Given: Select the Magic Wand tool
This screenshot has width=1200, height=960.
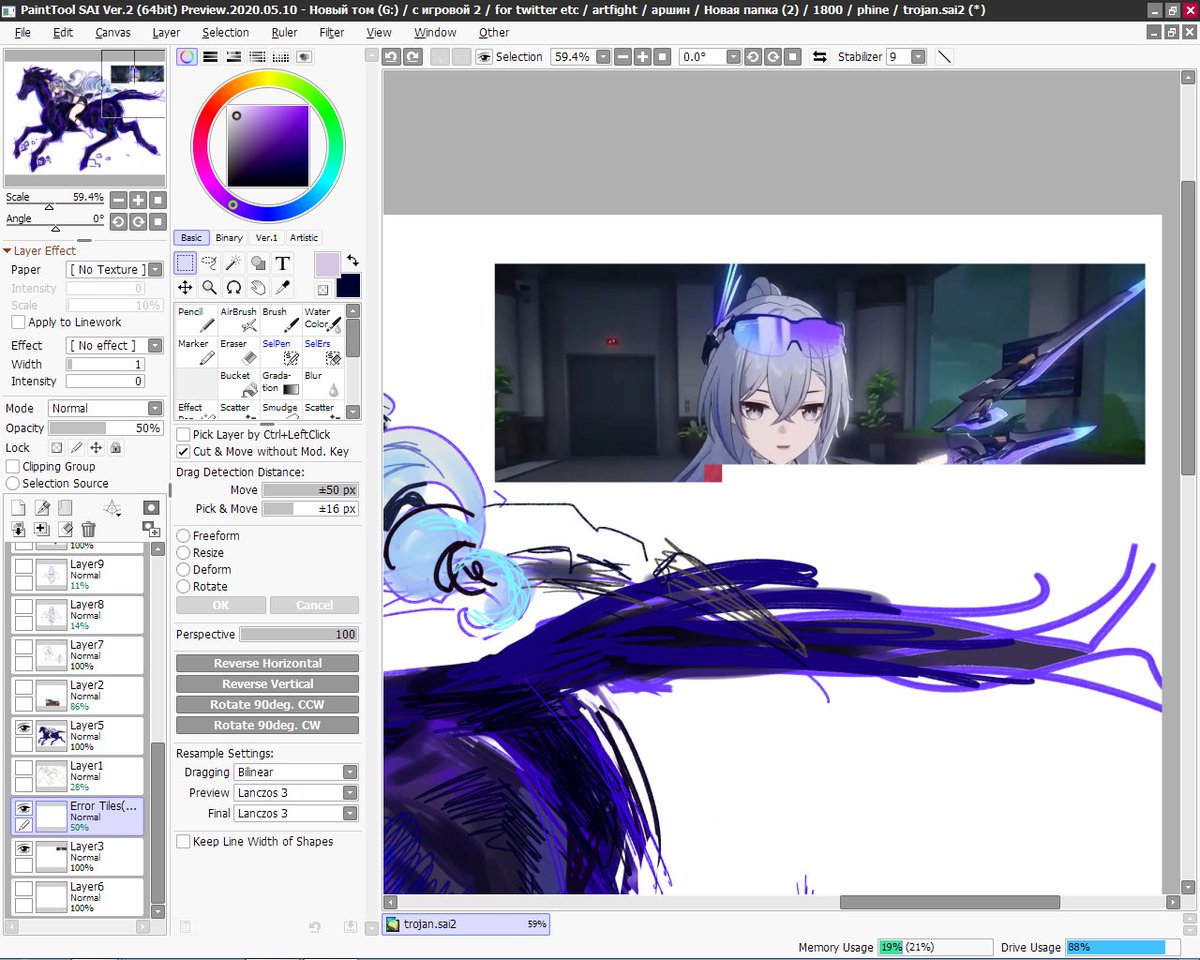Looking at the screenshot, I should (234, 263).
